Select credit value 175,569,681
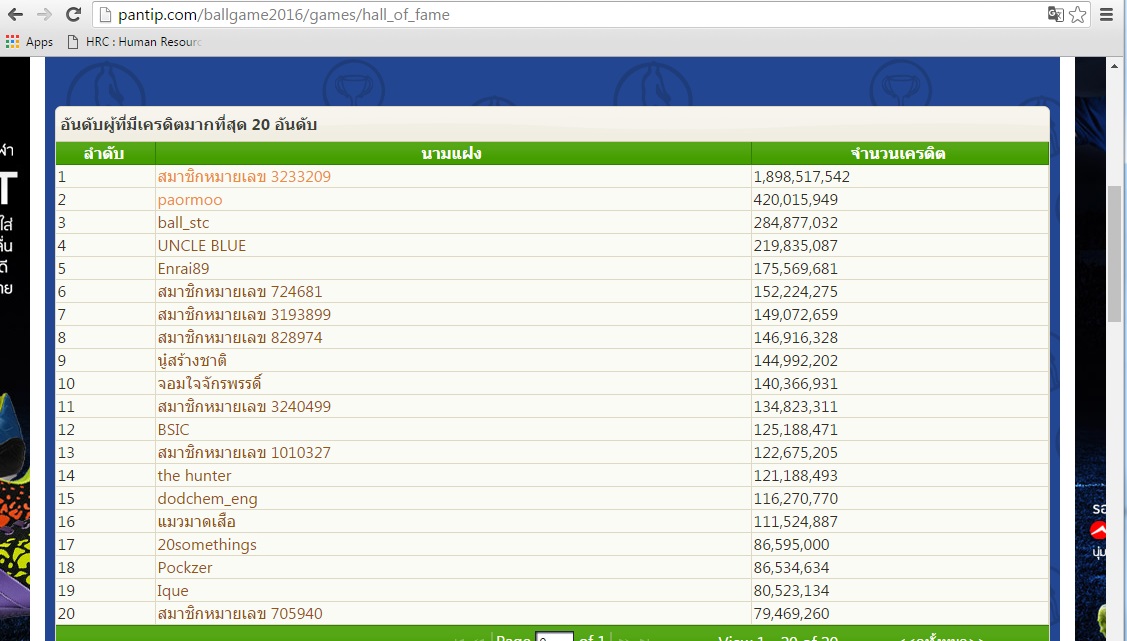 (796, 269)
